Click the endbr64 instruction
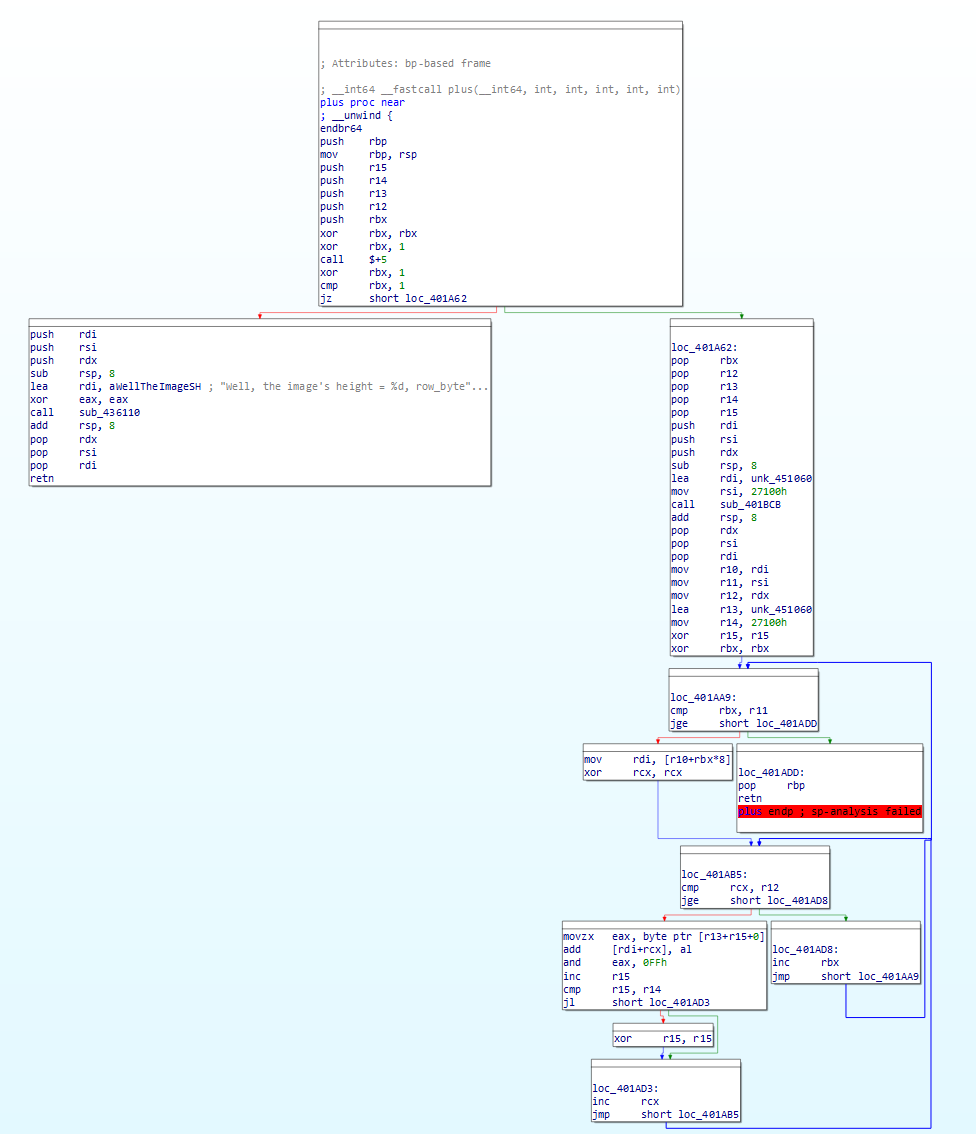 click(x=341, y=128)
